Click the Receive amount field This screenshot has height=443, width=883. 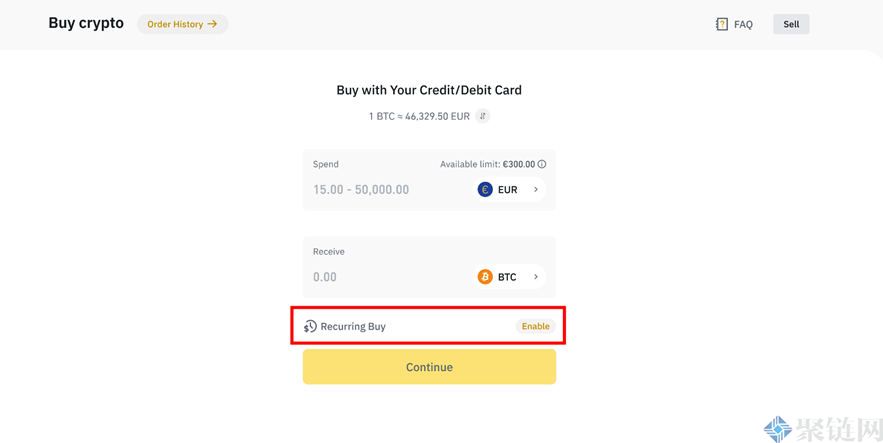[x=385, y=277]
